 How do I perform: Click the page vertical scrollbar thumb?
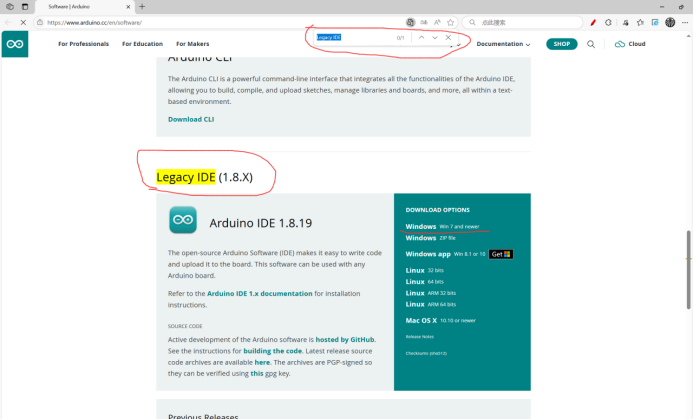pyautogui.click(x=689, y=270)
